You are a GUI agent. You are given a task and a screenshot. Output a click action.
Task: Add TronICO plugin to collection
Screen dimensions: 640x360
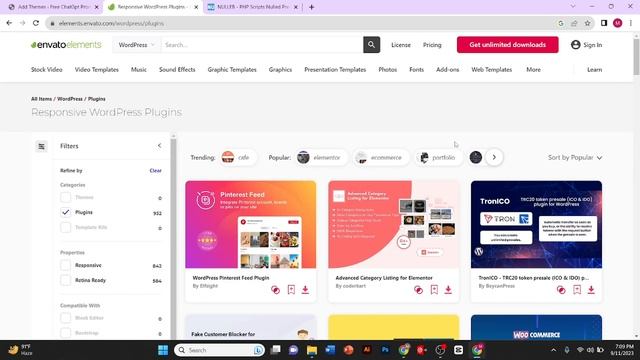[x=561, y=290]
